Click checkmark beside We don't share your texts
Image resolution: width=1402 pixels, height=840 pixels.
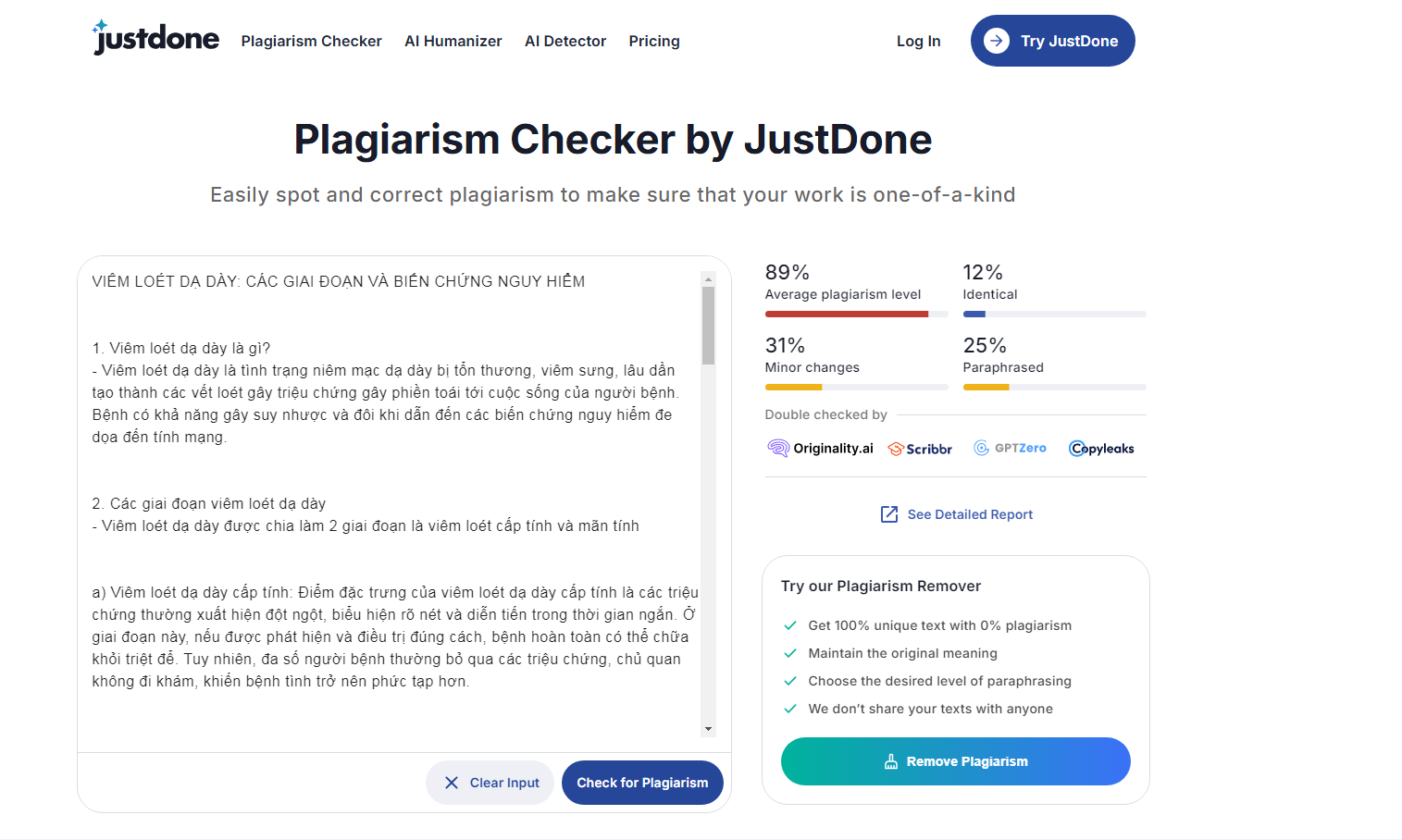coord(790,709)
